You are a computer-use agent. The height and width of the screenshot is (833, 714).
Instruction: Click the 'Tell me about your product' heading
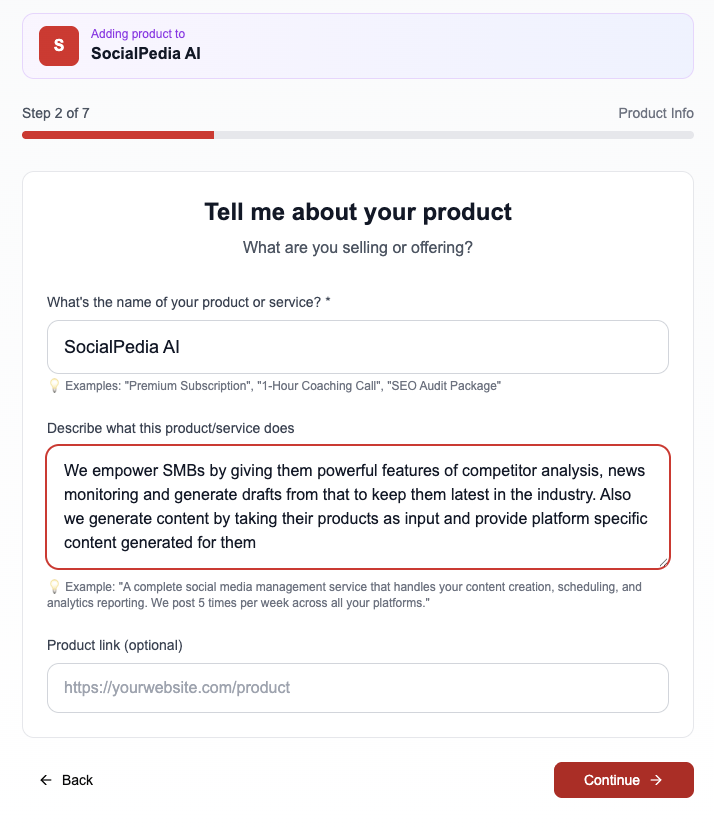tap(357, 212)
